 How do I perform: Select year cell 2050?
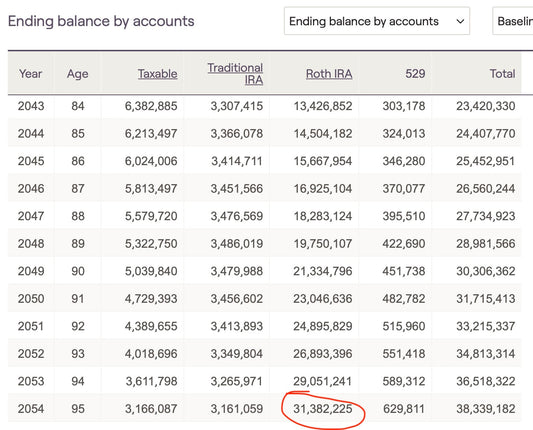31,299
